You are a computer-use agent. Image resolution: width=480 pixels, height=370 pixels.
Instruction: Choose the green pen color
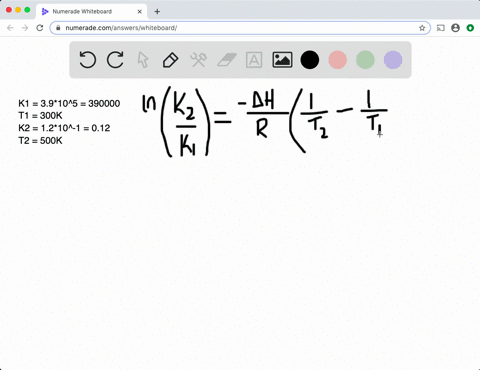tap(365, 60)
